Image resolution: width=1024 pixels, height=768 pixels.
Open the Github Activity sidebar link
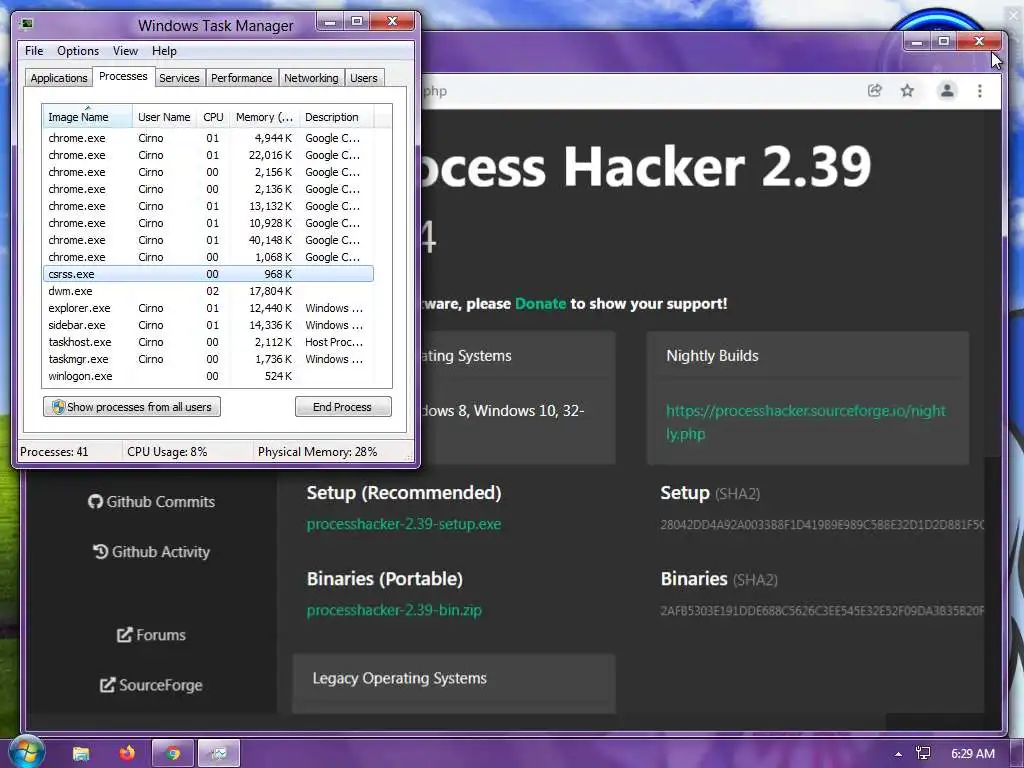click(152, 552)
